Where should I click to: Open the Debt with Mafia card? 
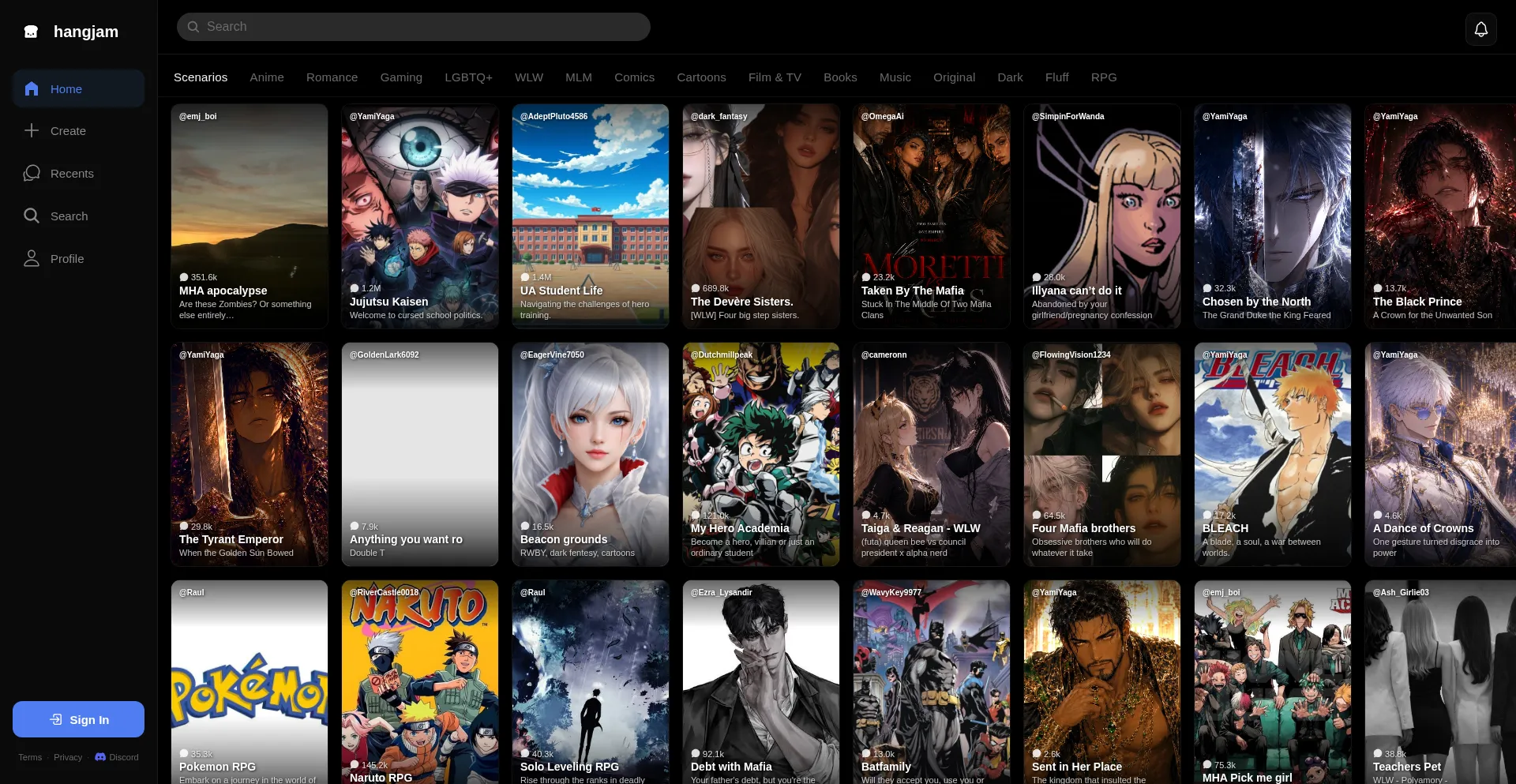pos(761,682)
